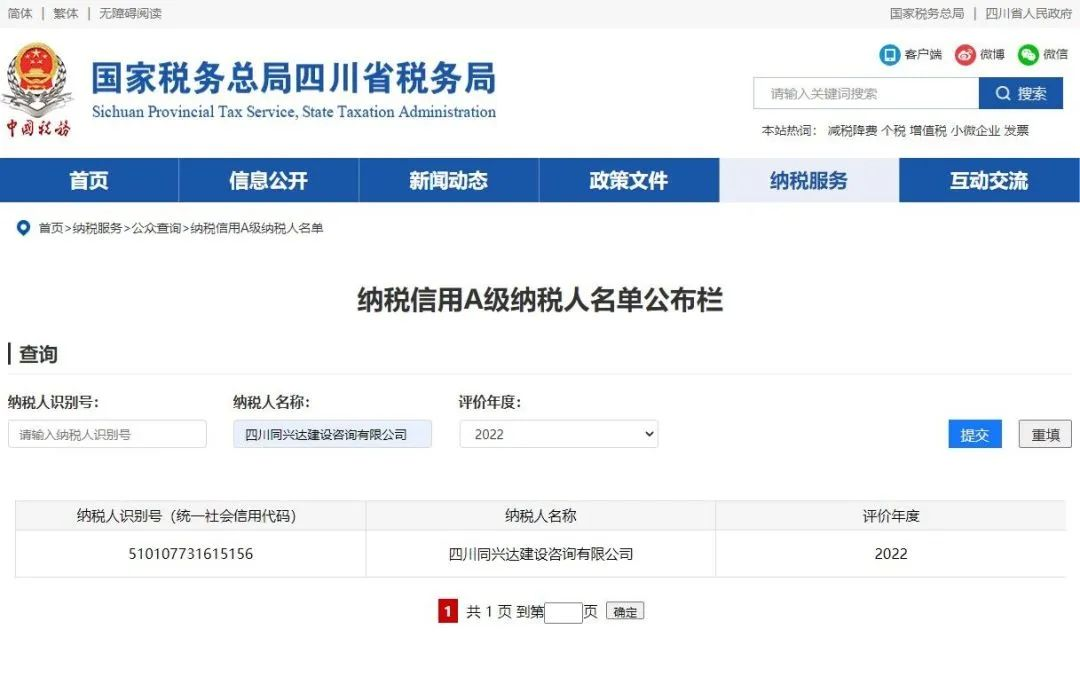Screen dimensions: 1080x700
Task: Select the 2022 year cell in results
Action: [x=891, y=554]
